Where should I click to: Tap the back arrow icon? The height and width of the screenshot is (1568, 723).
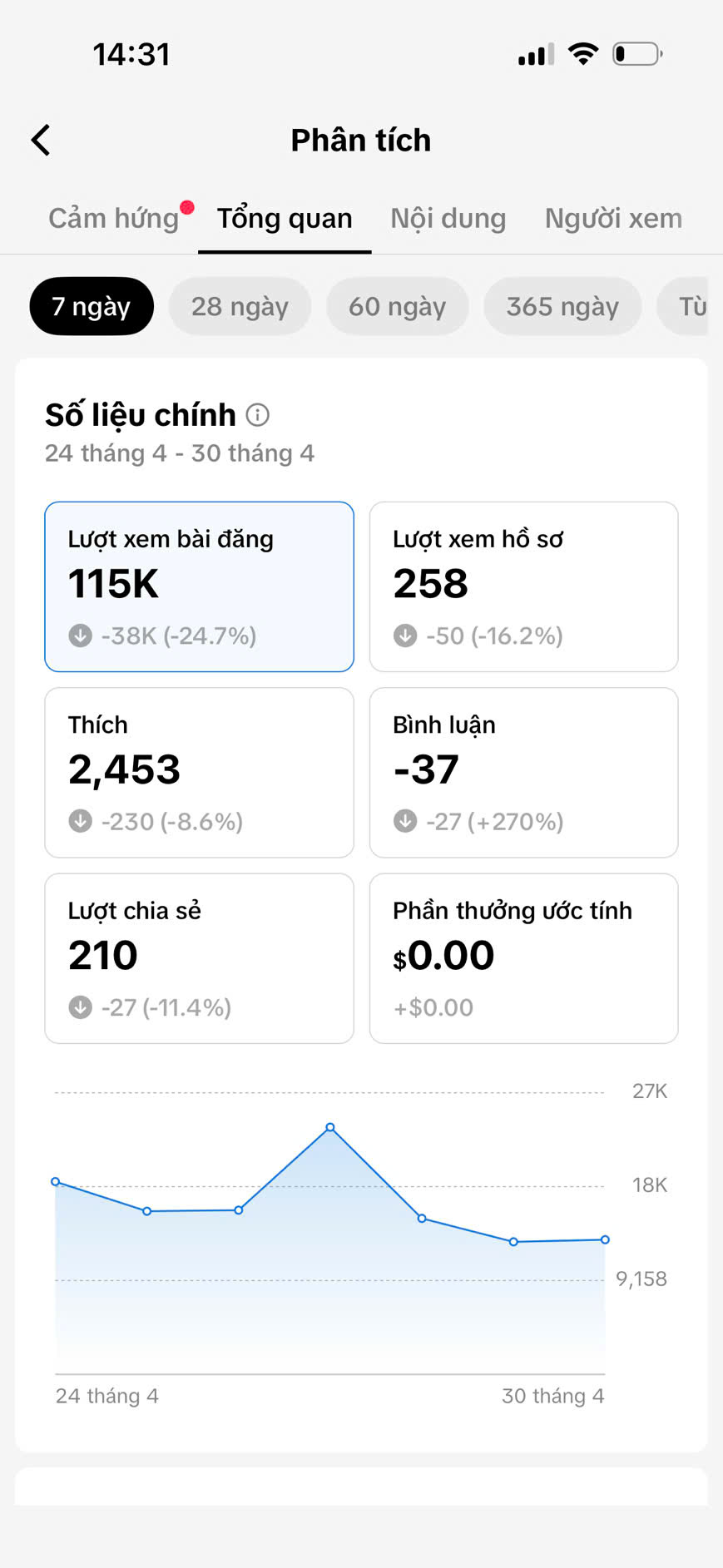[x=41, y=140]
